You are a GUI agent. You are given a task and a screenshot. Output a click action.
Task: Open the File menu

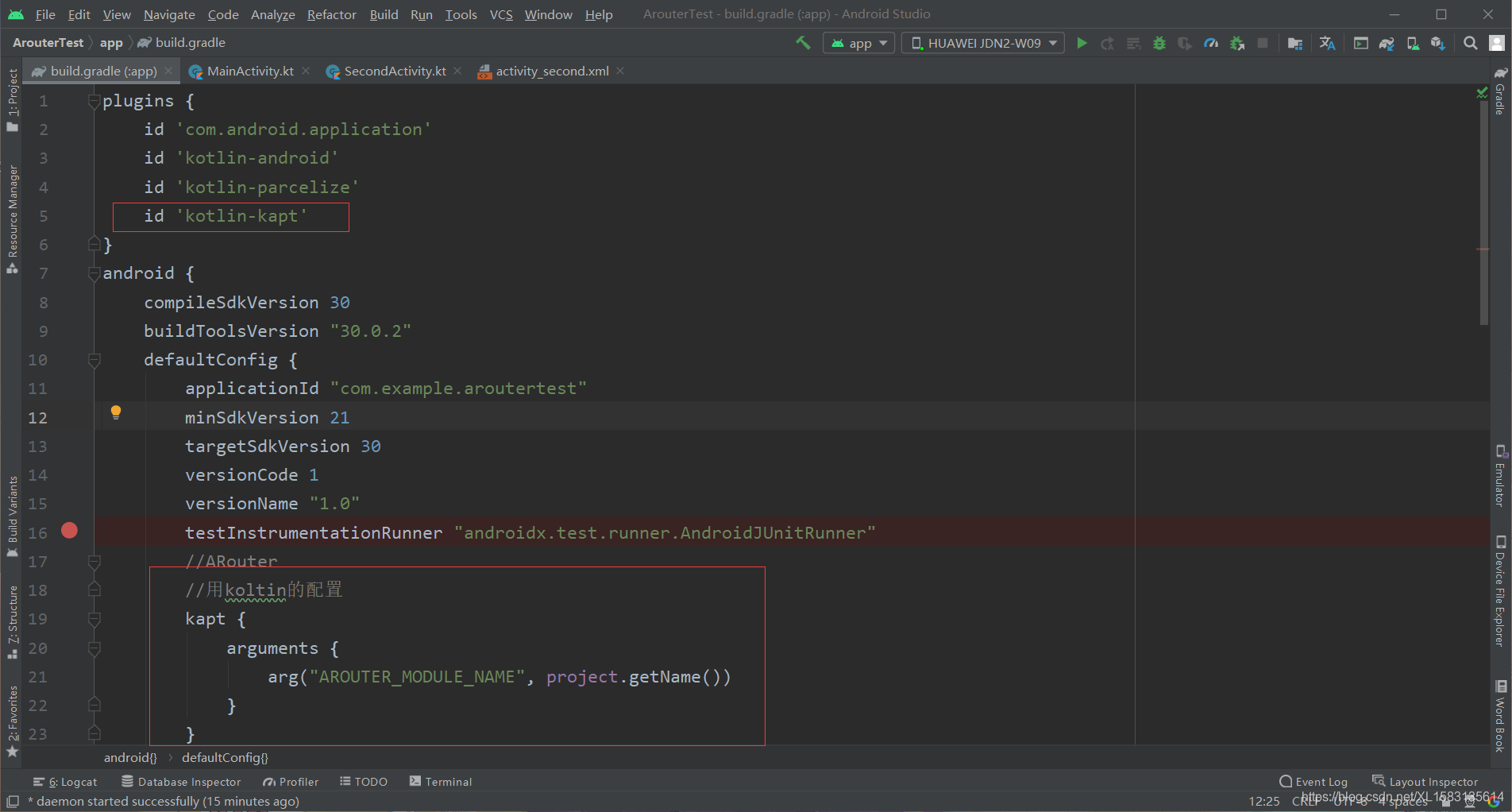[45, 14]
